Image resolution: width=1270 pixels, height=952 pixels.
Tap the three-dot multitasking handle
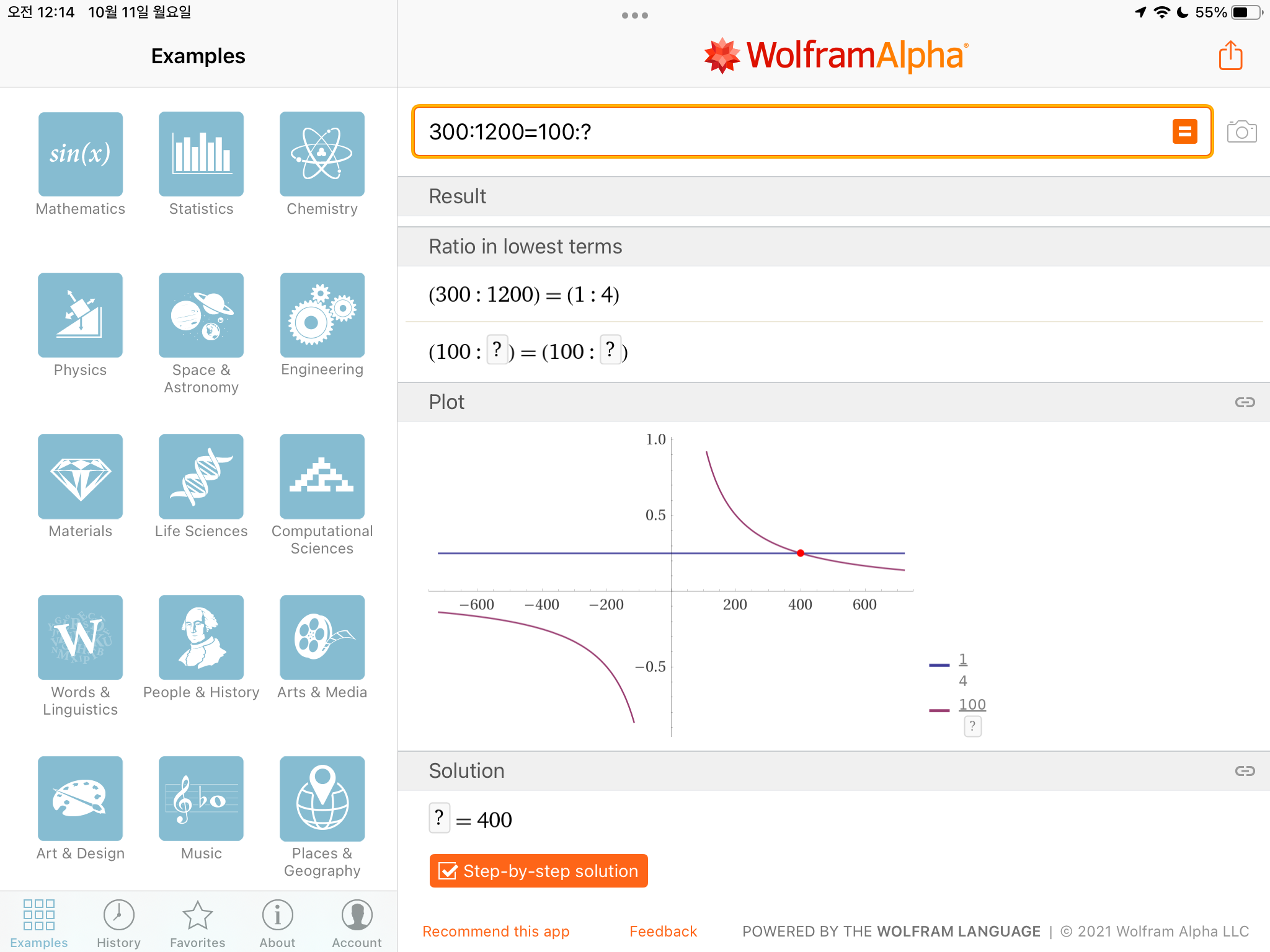[634, 15]
